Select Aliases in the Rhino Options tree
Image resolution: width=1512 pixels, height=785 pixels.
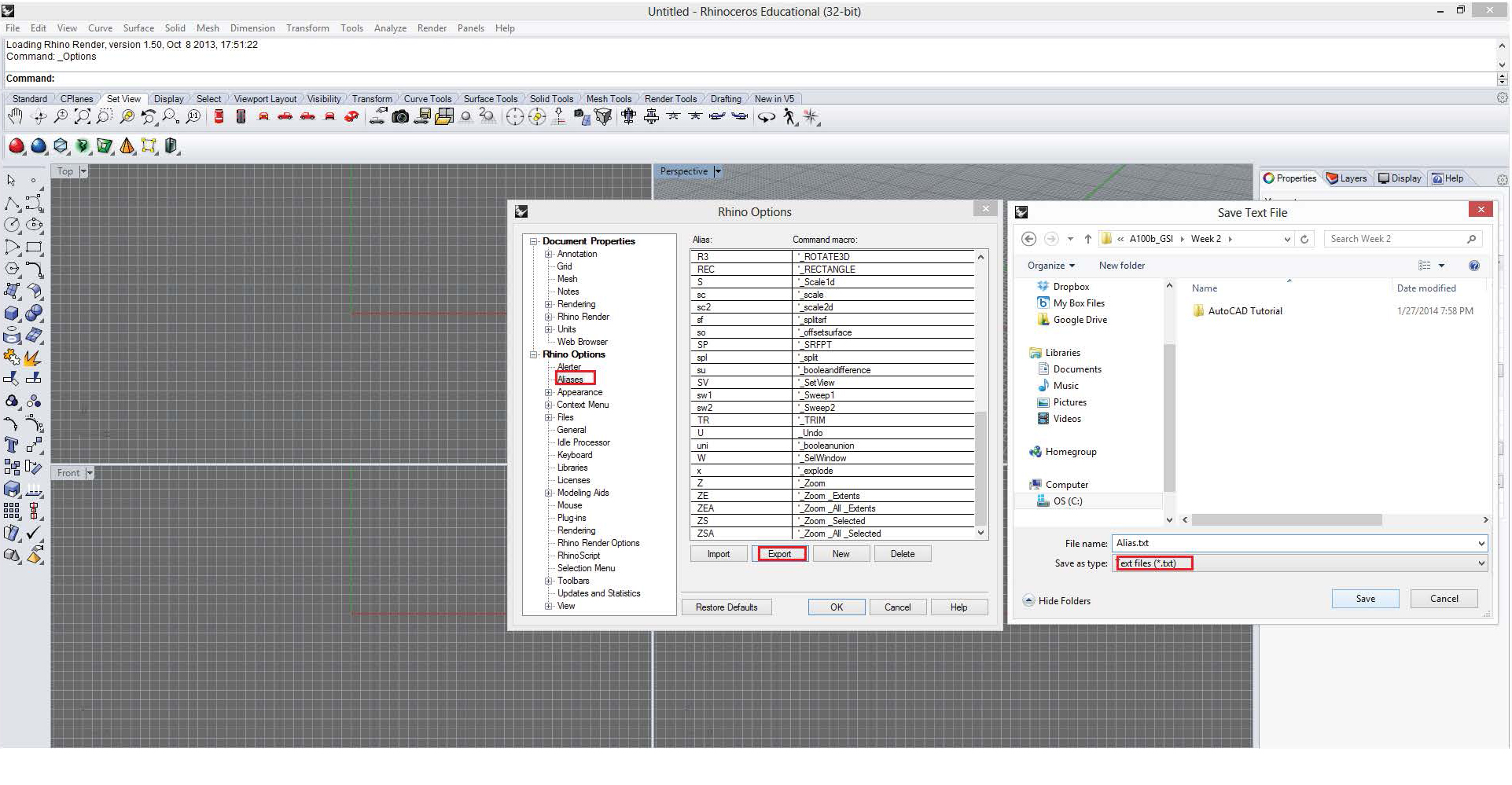(570, 380)
